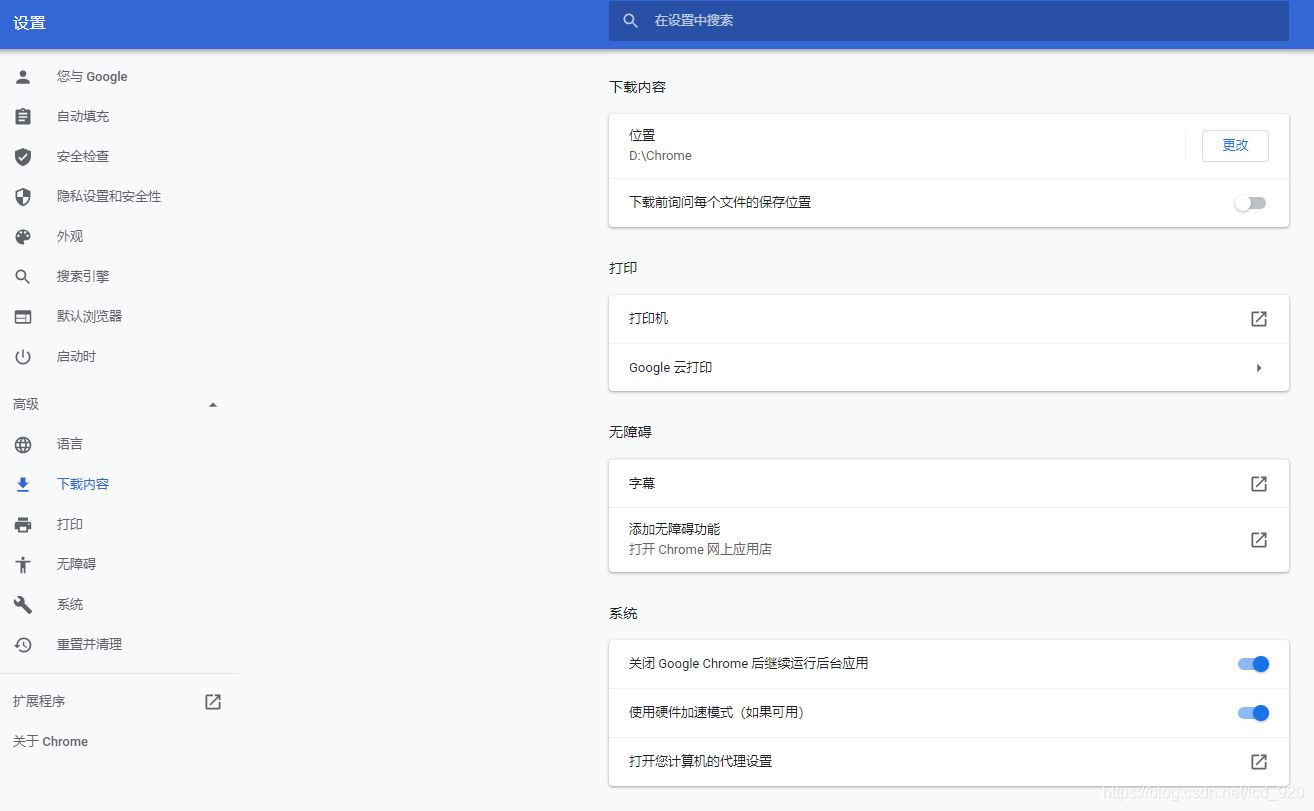1314x811 pixels.
Task: Open 扩展程序 link in the sidebar
Action: pos(39,702)
